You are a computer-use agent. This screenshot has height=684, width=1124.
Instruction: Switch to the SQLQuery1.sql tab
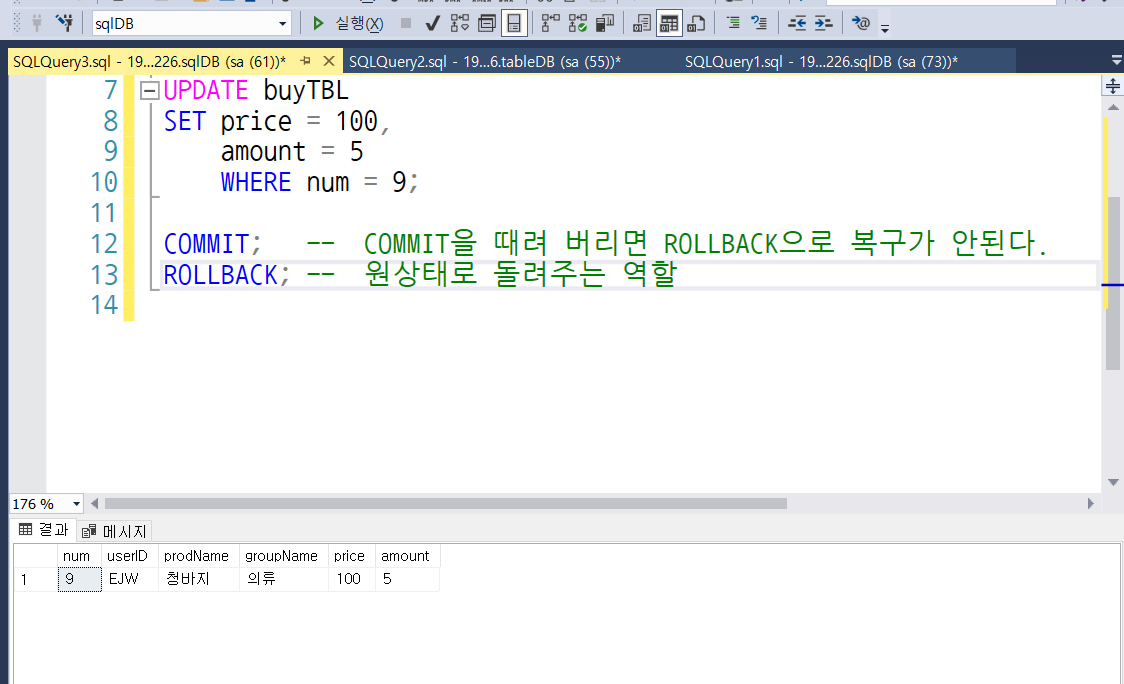coord(821,62)
